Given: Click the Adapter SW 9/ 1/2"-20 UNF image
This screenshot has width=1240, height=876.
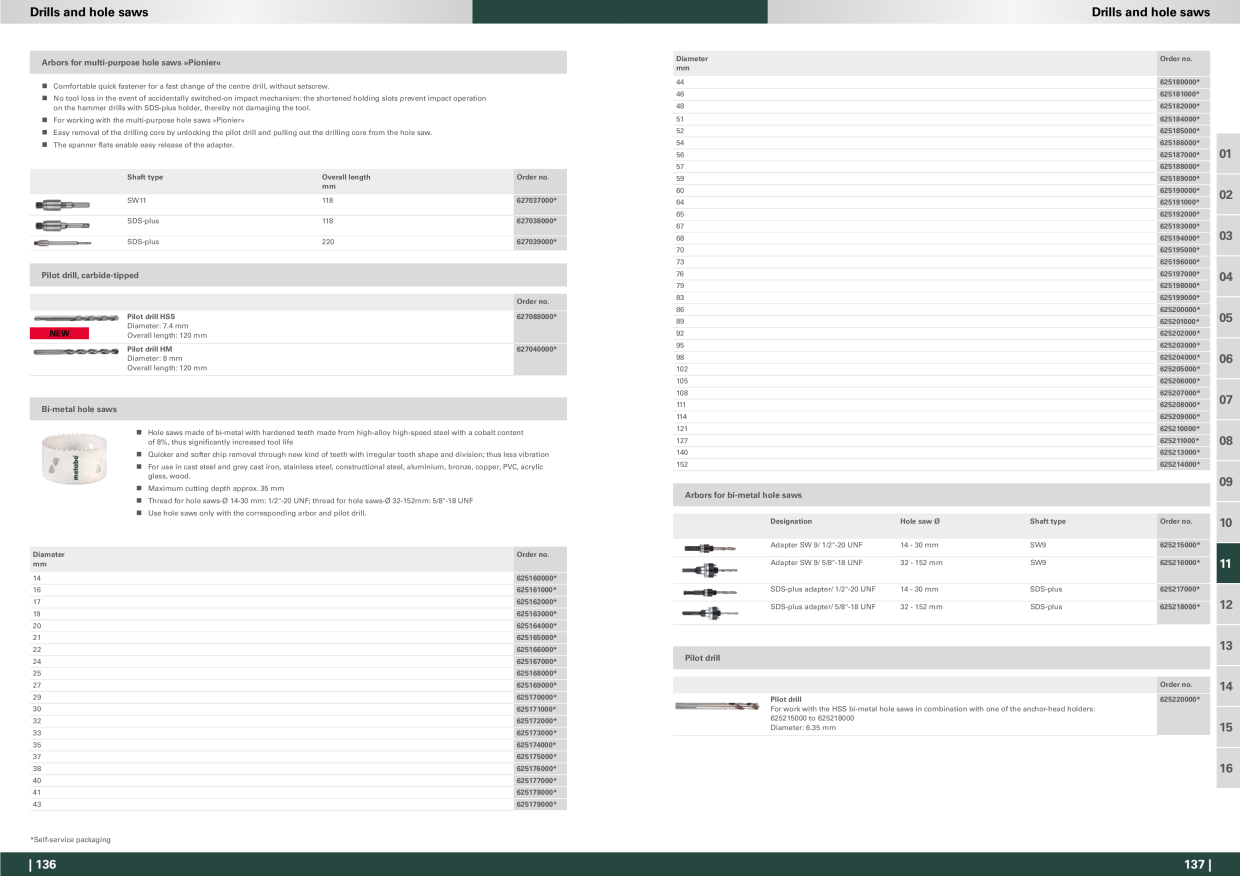Looking at the screenshot, I should [709, 548].
